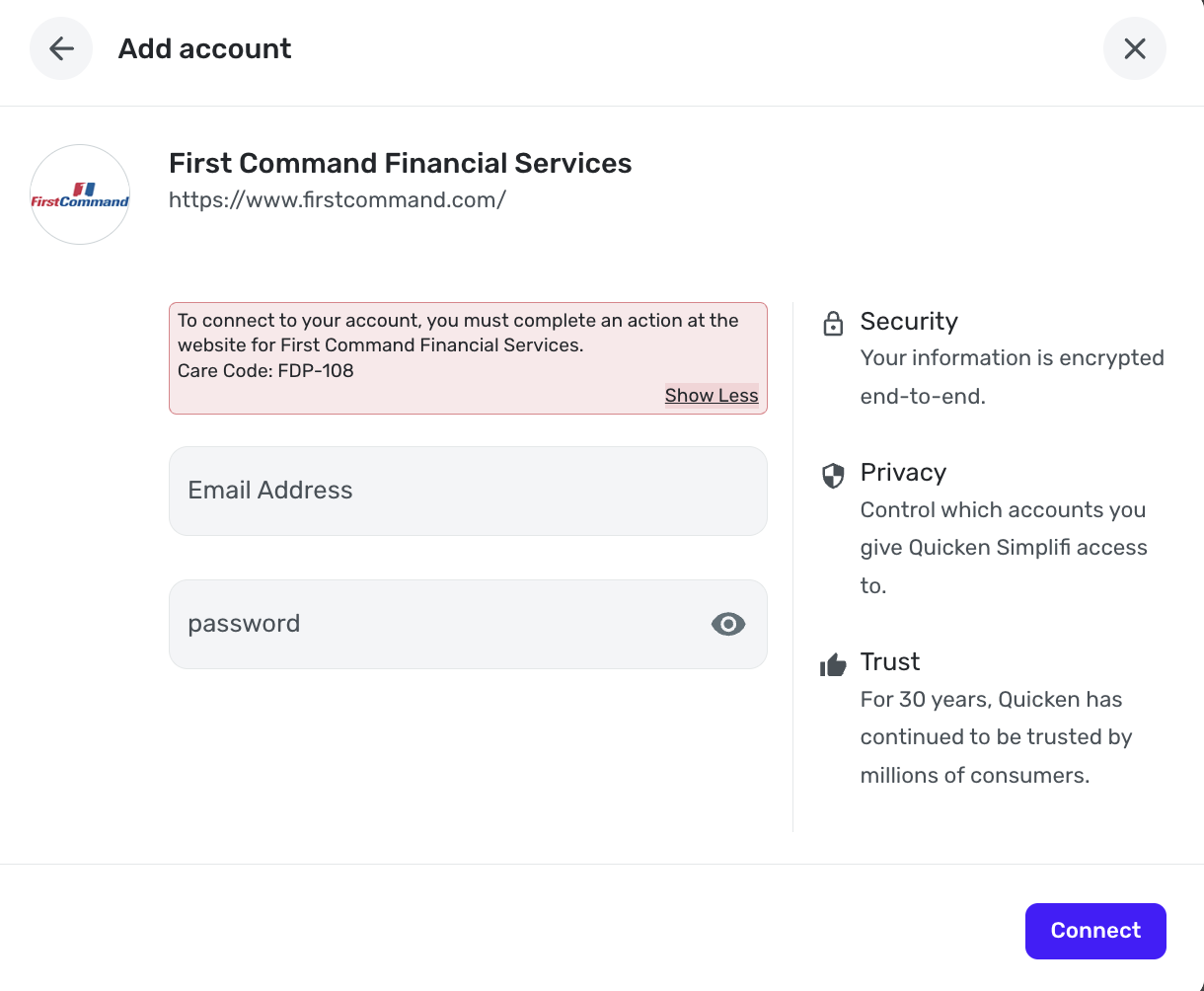1204x991 pixels.
Task: Click the Trust thumbs-up icon
Action: coord(833,665)
